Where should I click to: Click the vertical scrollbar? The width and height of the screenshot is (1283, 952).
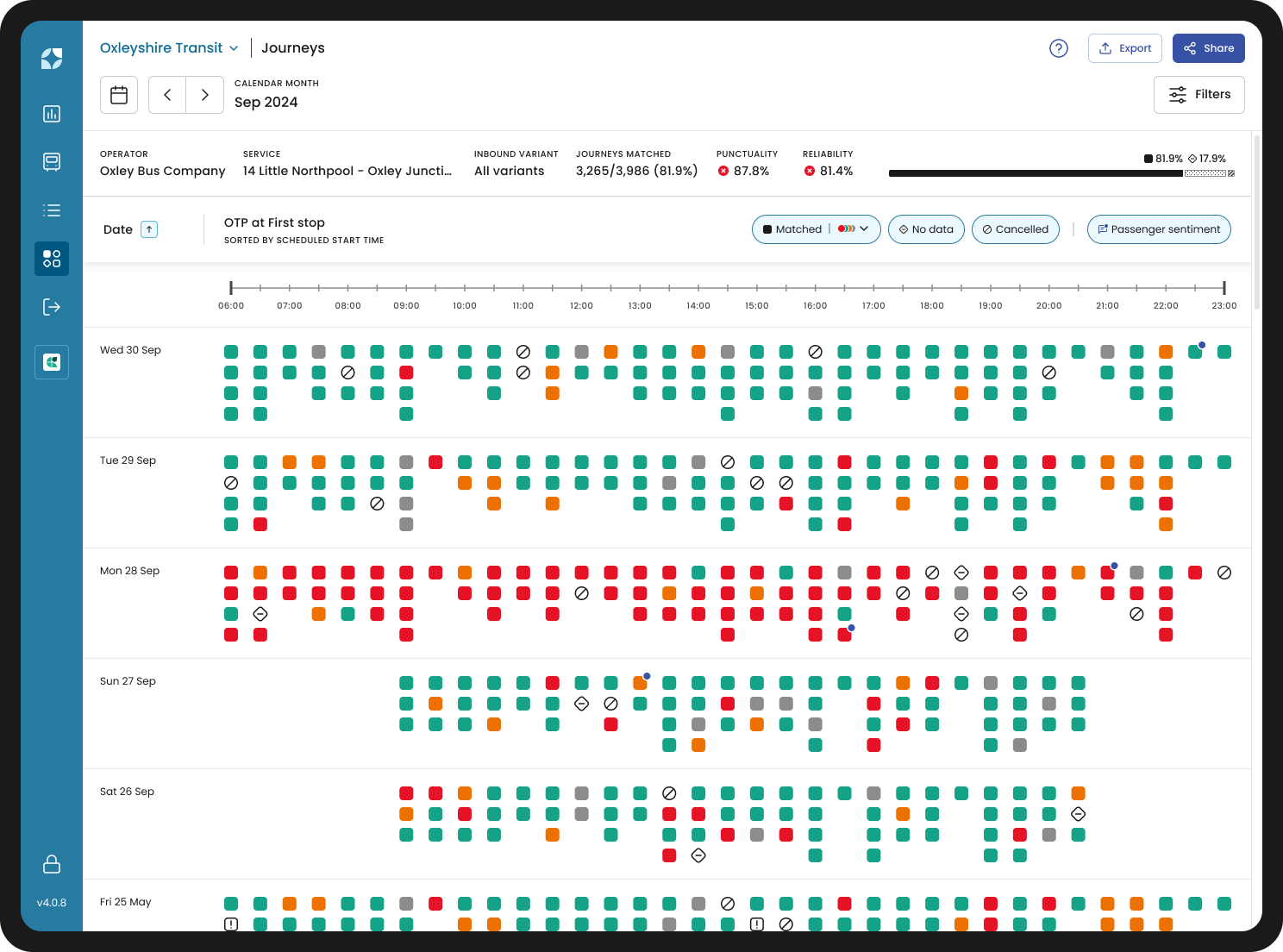coord(1257,222)
